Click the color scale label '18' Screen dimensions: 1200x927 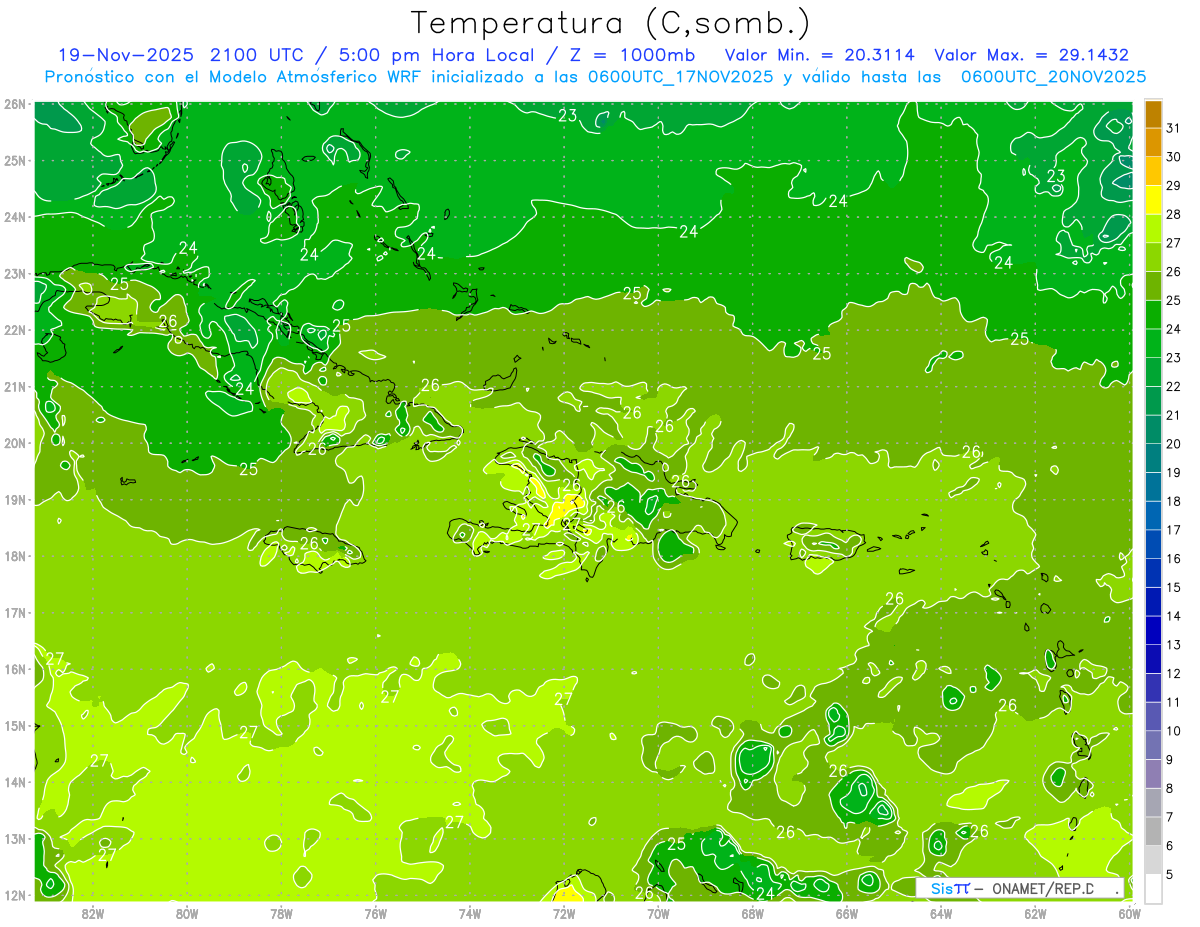1173,501
